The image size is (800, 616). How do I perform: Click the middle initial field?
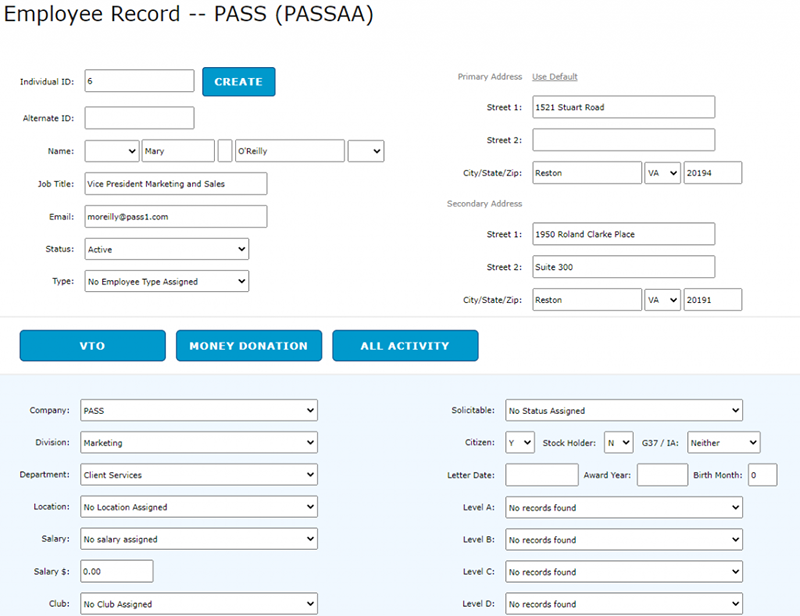tap(225, 151)
